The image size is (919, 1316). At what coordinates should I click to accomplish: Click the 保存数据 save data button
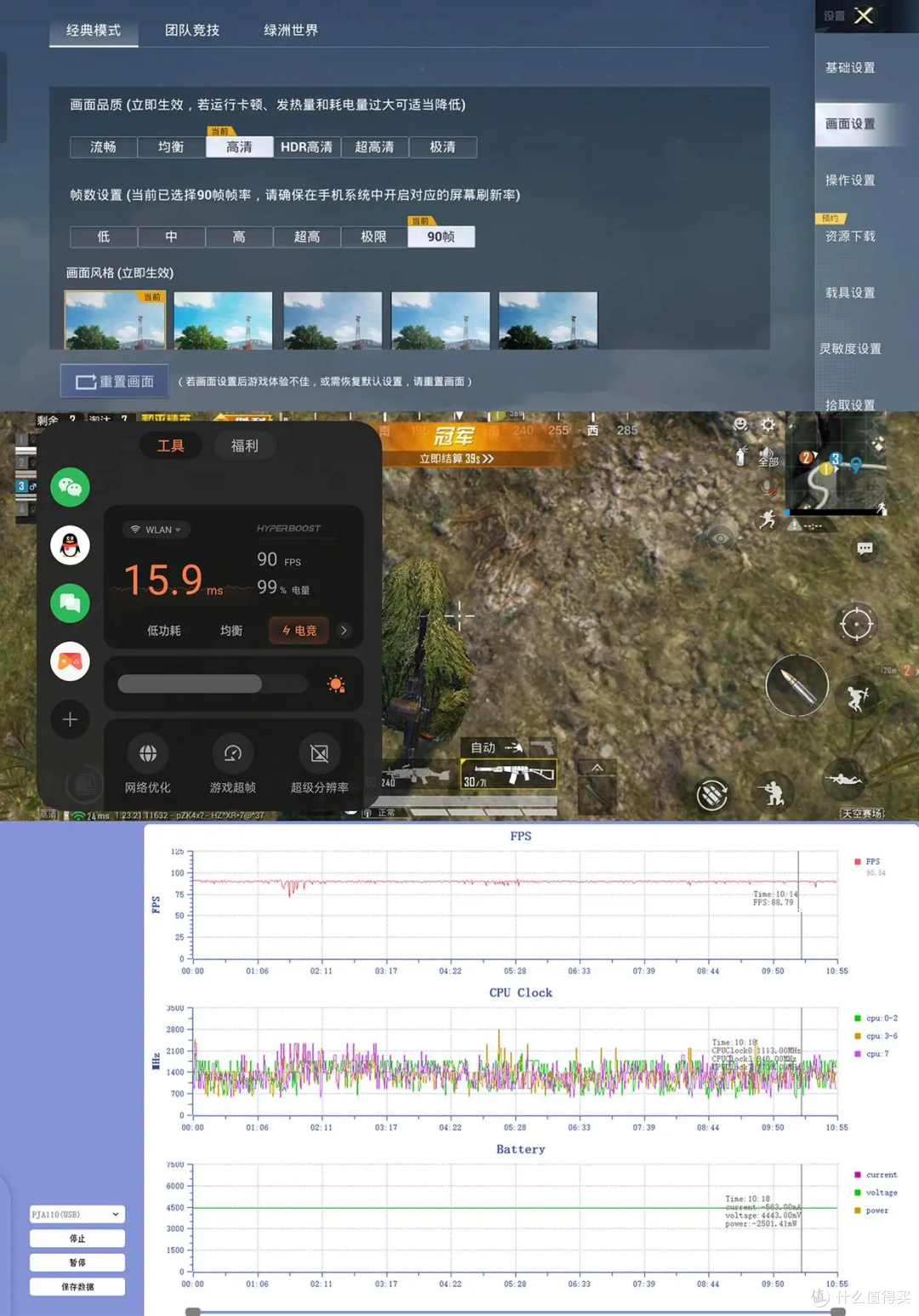pyautogui.click(x=77, y=1287)
